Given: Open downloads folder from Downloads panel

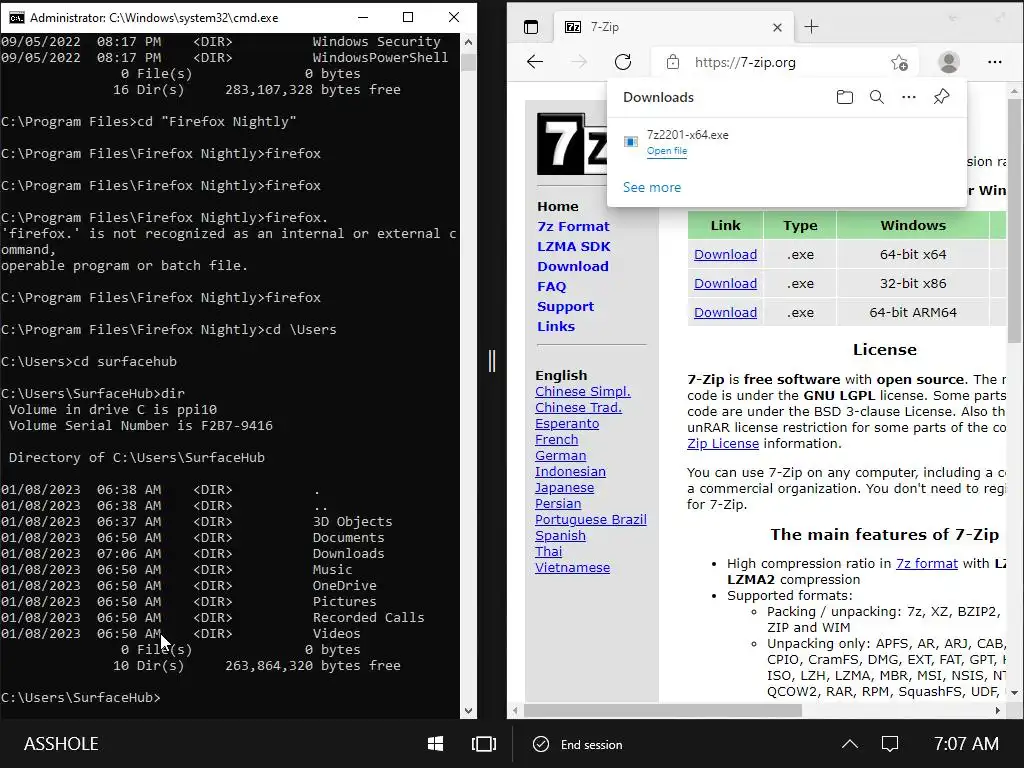Looking at the screenshot, I should point(844,97).
